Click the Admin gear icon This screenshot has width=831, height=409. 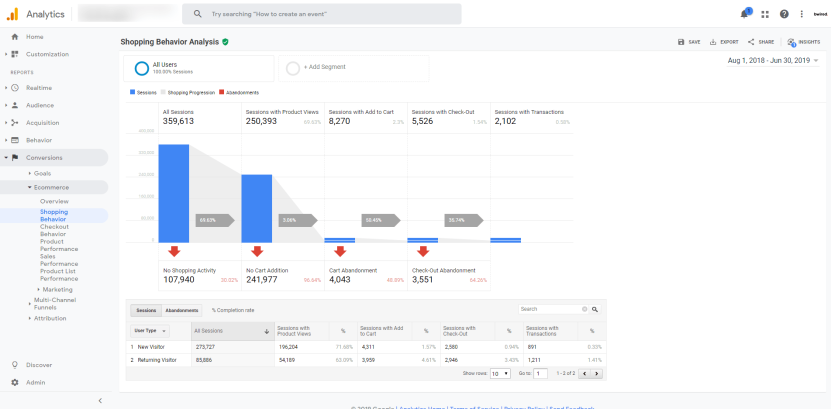point(15,383)
